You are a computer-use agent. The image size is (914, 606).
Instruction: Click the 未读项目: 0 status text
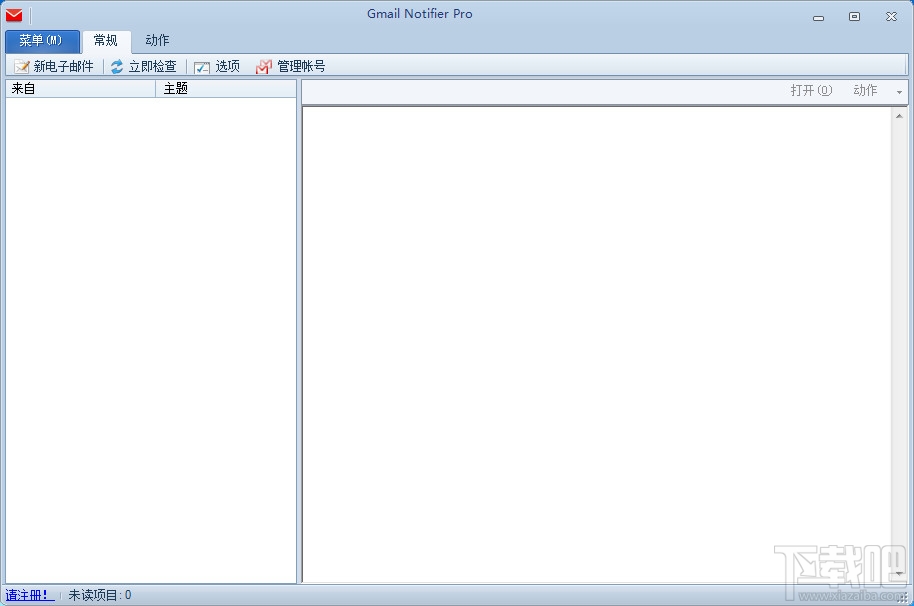click(x=100, y=596)
